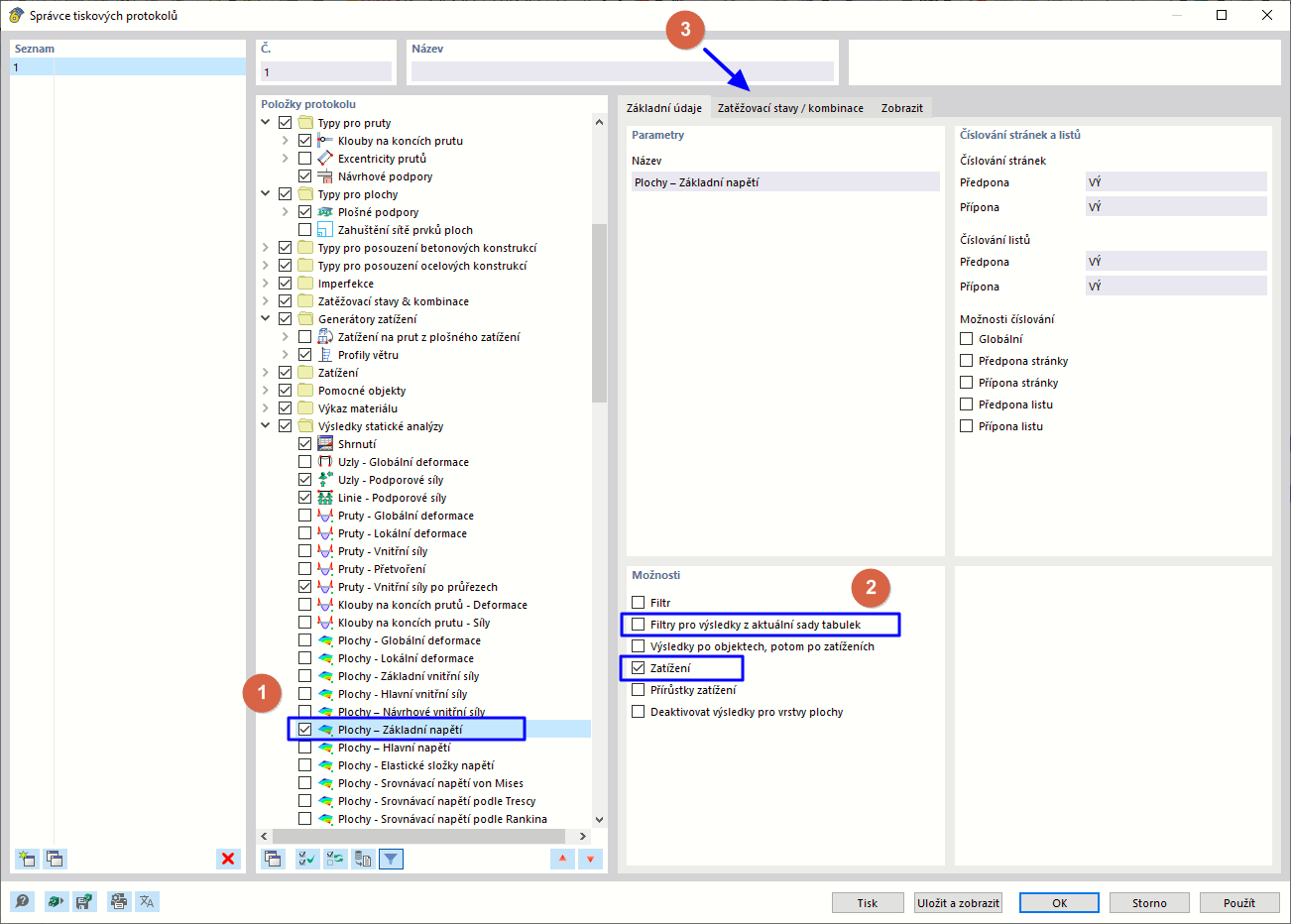Check Deaktivovat výsledky pro vrstvy plochy
This screenshot has width=1291, height=924.
pyautogui.click(x=639, y=712)
